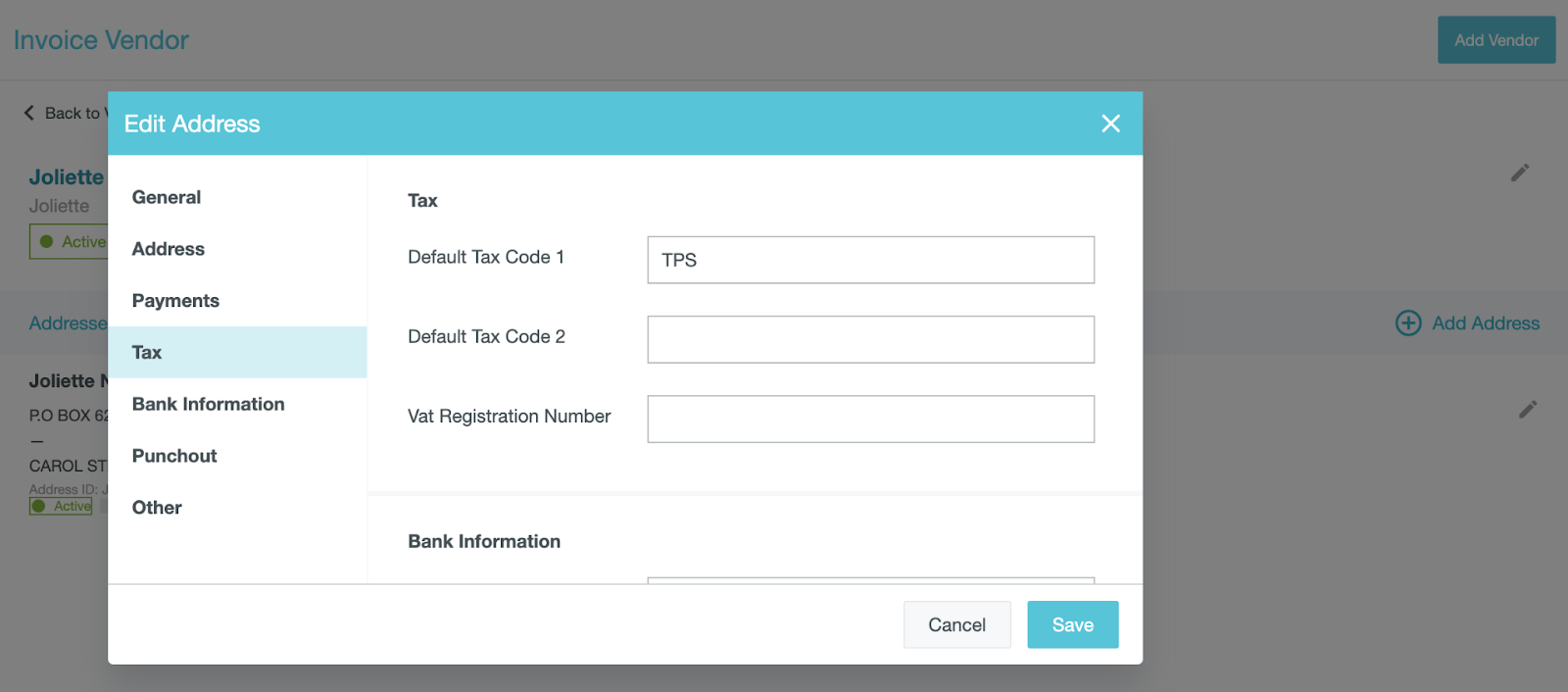Click the Add Address plus icon
Image resolution: width=1568 pixels, height=692 pixels.
1408,323
